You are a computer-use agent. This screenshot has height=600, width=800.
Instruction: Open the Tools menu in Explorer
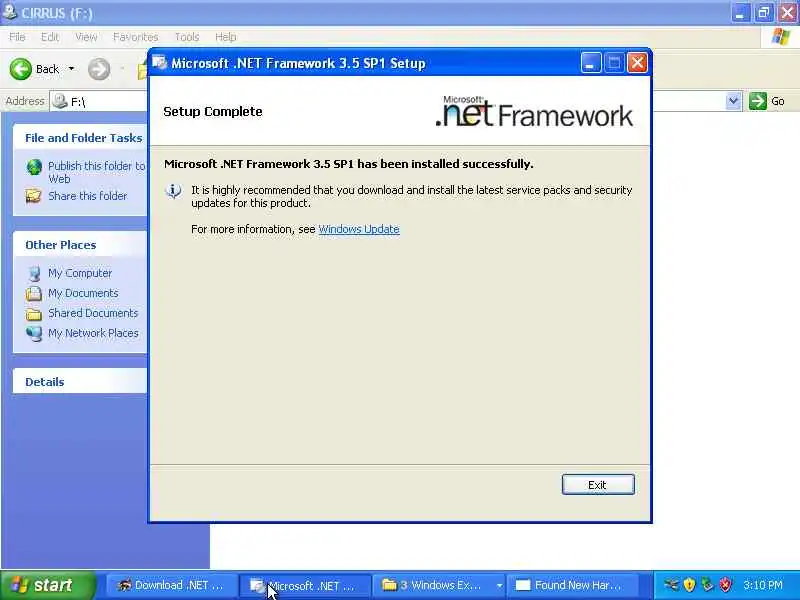tap(187, 37)
